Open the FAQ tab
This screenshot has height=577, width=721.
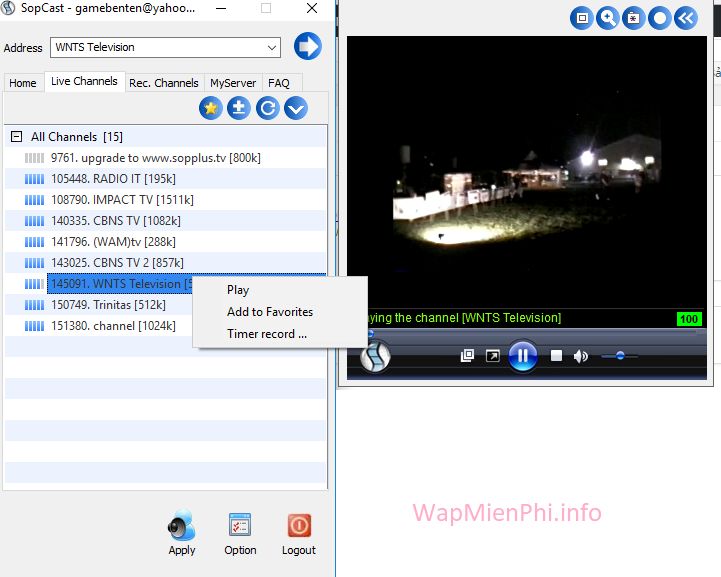tap(279, 83)
